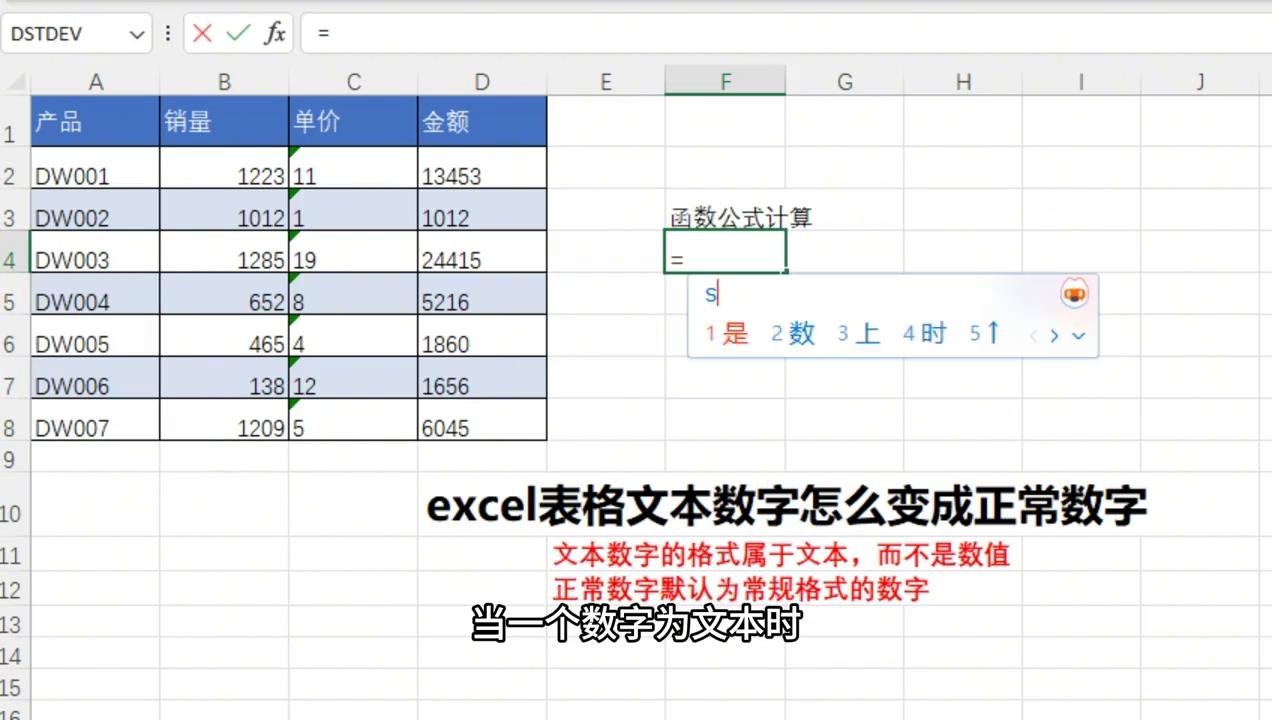Select sales cell with value 652
This screenshot has height=720, width=1272.
coord(224,294)
